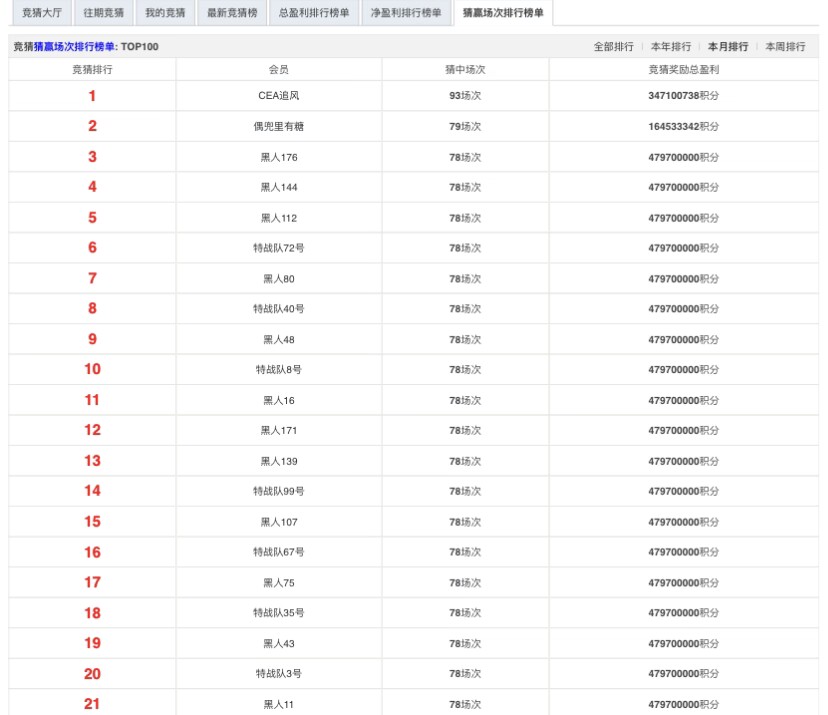Image resolution: width=828 pixels, height=715 pixels.
Task: Open member 偶兜里有糖 profile
Action: pos(279,127)
